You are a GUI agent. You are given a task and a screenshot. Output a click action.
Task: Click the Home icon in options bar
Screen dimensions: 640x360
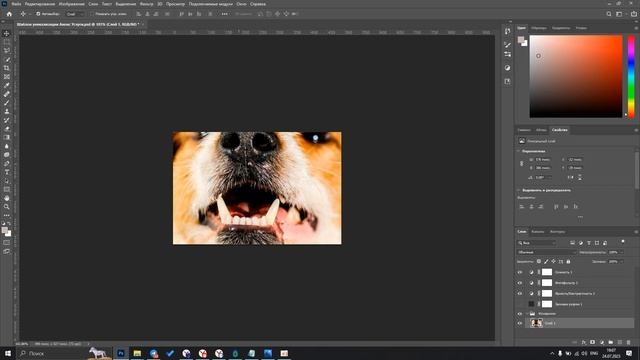click(9, 14)
